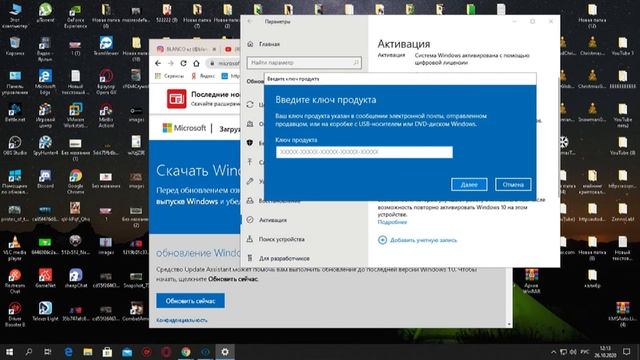Viewport: 640px width, 360px height.
Task: Open the Discord desktop icon
Action: 45,179
